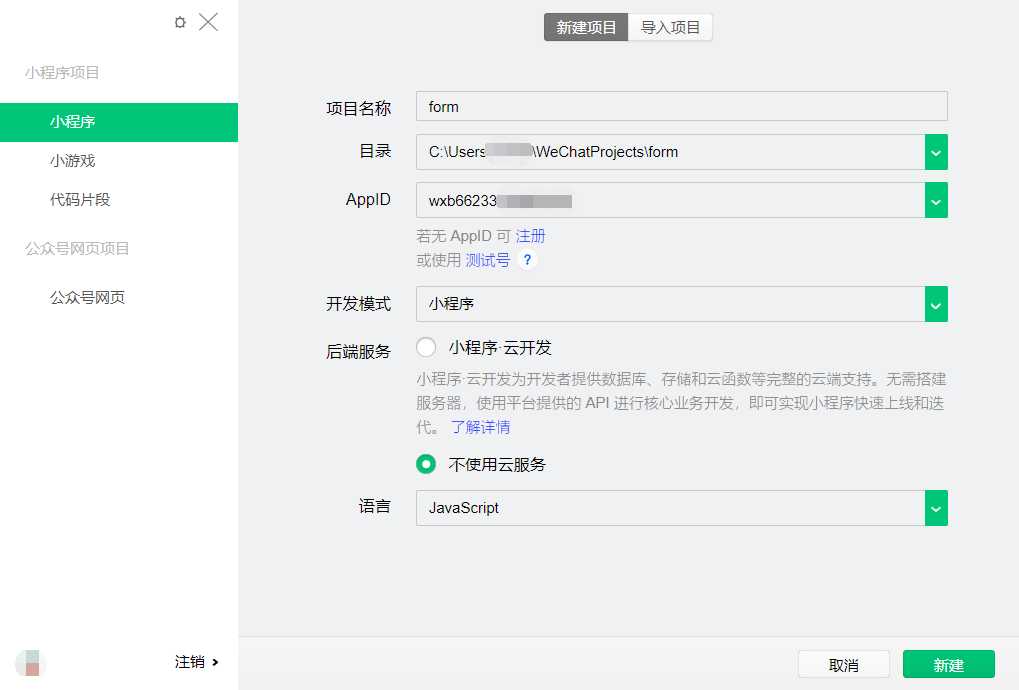This screenshot has height=690, width=1019.
Task: Switch to the 导入项目 tab
Action: point(670,27)
